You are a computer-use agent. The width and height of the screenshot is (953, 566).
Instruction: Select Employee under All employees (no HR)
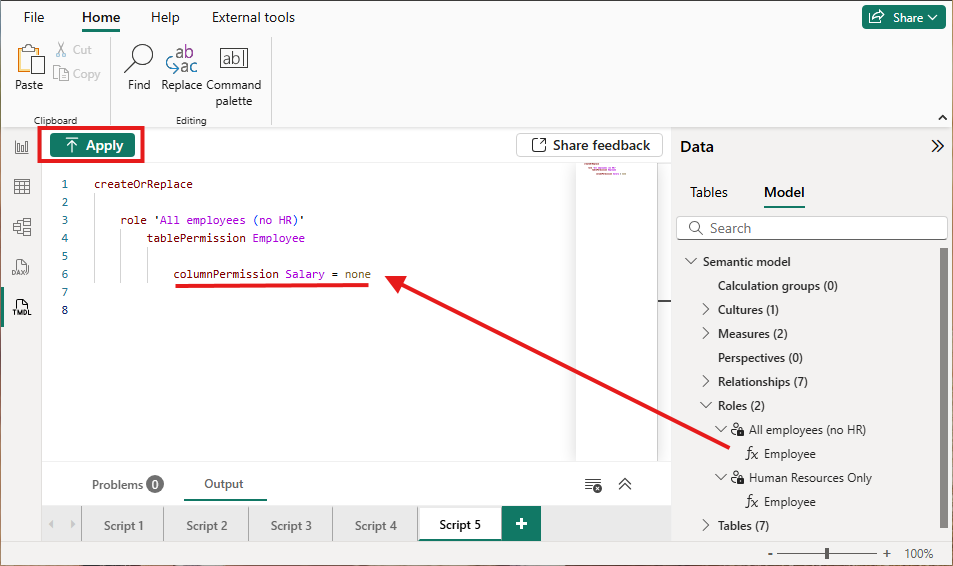tap(790, 454)
